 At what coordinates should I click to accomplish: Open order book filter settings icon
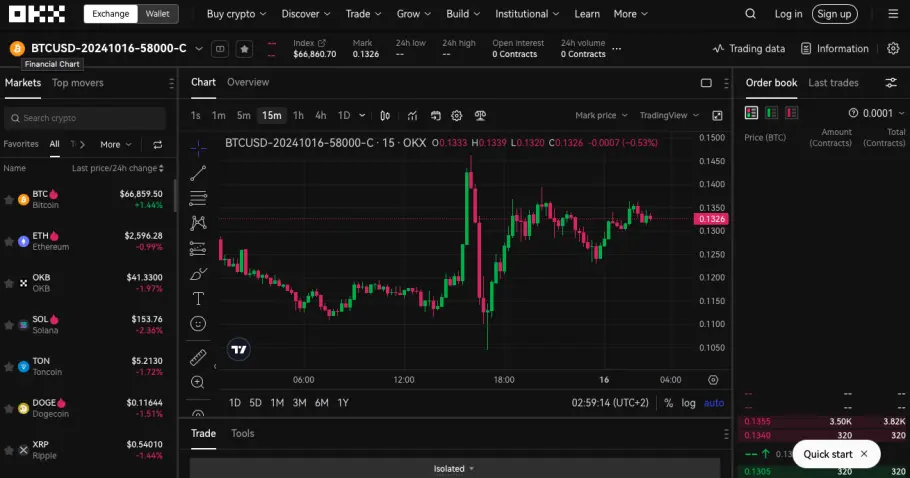(x=891, y=83)
